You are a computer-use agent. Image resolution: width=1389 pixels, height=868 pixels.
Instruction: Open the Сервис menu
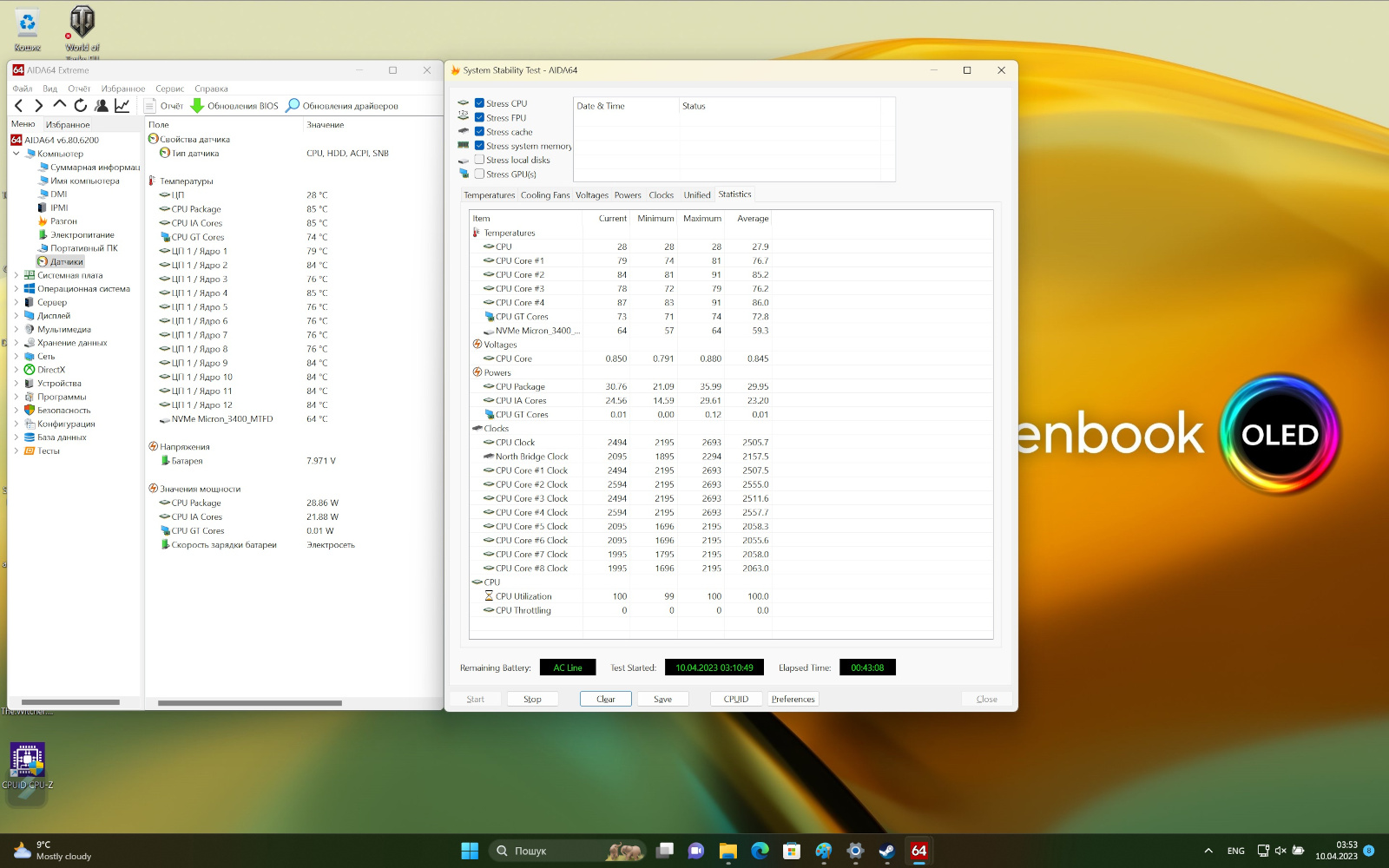click(x=169, y=89)
